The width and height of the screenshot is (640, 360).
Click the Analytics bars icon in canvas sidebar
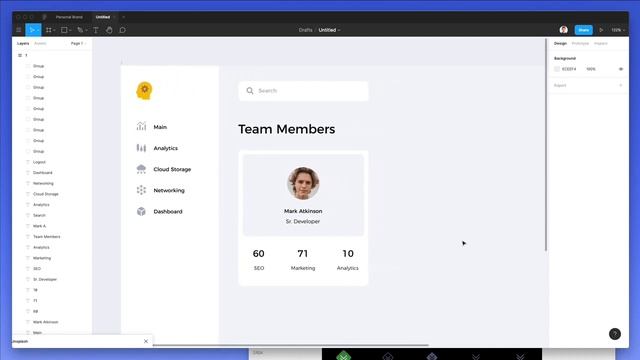[141, 148]
